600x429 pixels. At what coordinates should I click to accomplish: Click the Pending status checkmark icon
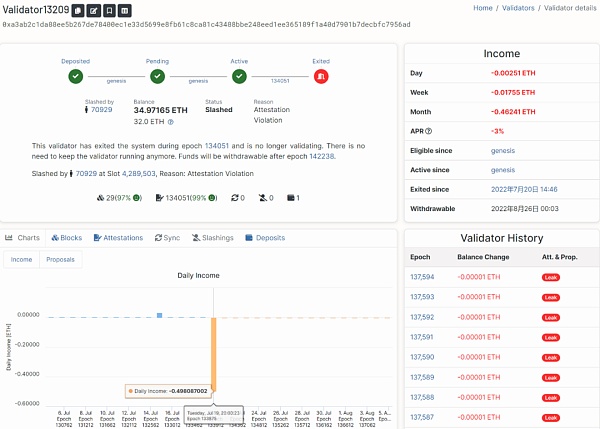coord(158,75)
